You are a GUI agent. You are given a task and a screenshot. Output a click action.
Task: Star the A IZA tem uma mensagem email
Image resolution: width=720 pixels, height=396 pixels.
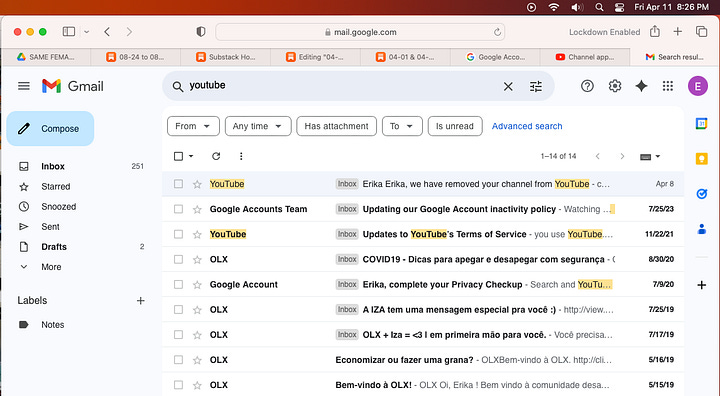point(197,310)
